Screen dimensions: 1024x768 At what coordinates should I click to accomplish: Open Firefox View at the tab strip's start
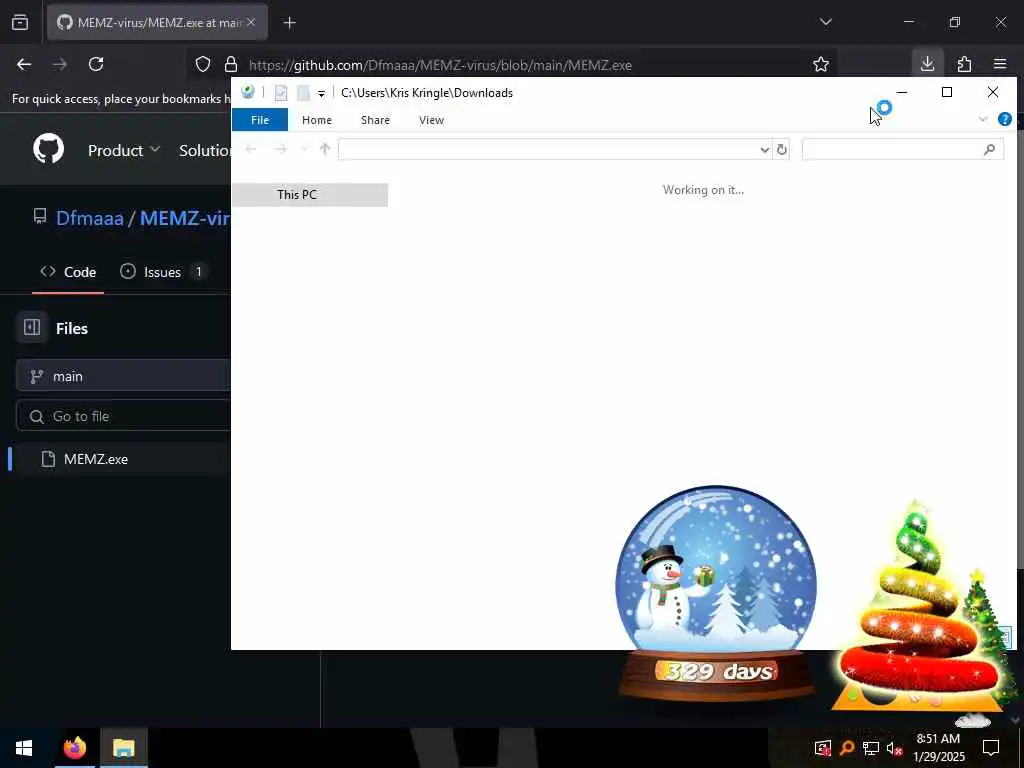coord(20,23)
